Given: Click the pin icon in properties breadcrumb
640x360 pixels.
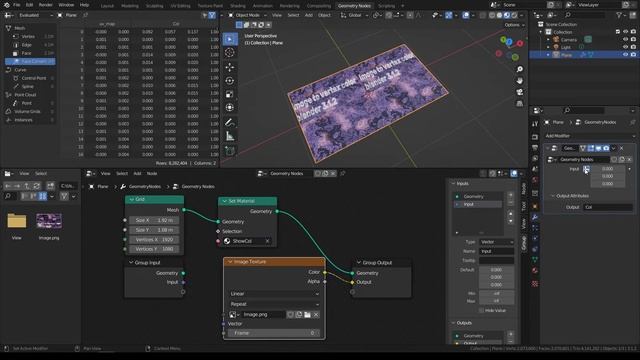Looking at the screenshot, I should coord(632,122).
